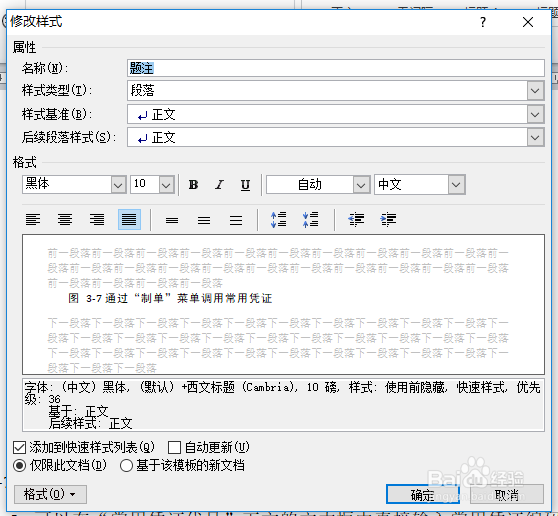The width and height of the screenshot is (558, 516).
Task: Increase paragraph indent
Action: 388,220
